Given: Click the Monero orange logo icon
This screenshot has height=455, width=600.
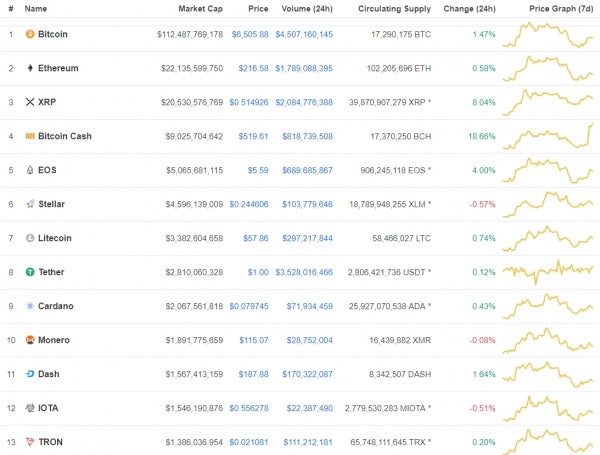Looking at the screenshot, I should coord(30,340).
